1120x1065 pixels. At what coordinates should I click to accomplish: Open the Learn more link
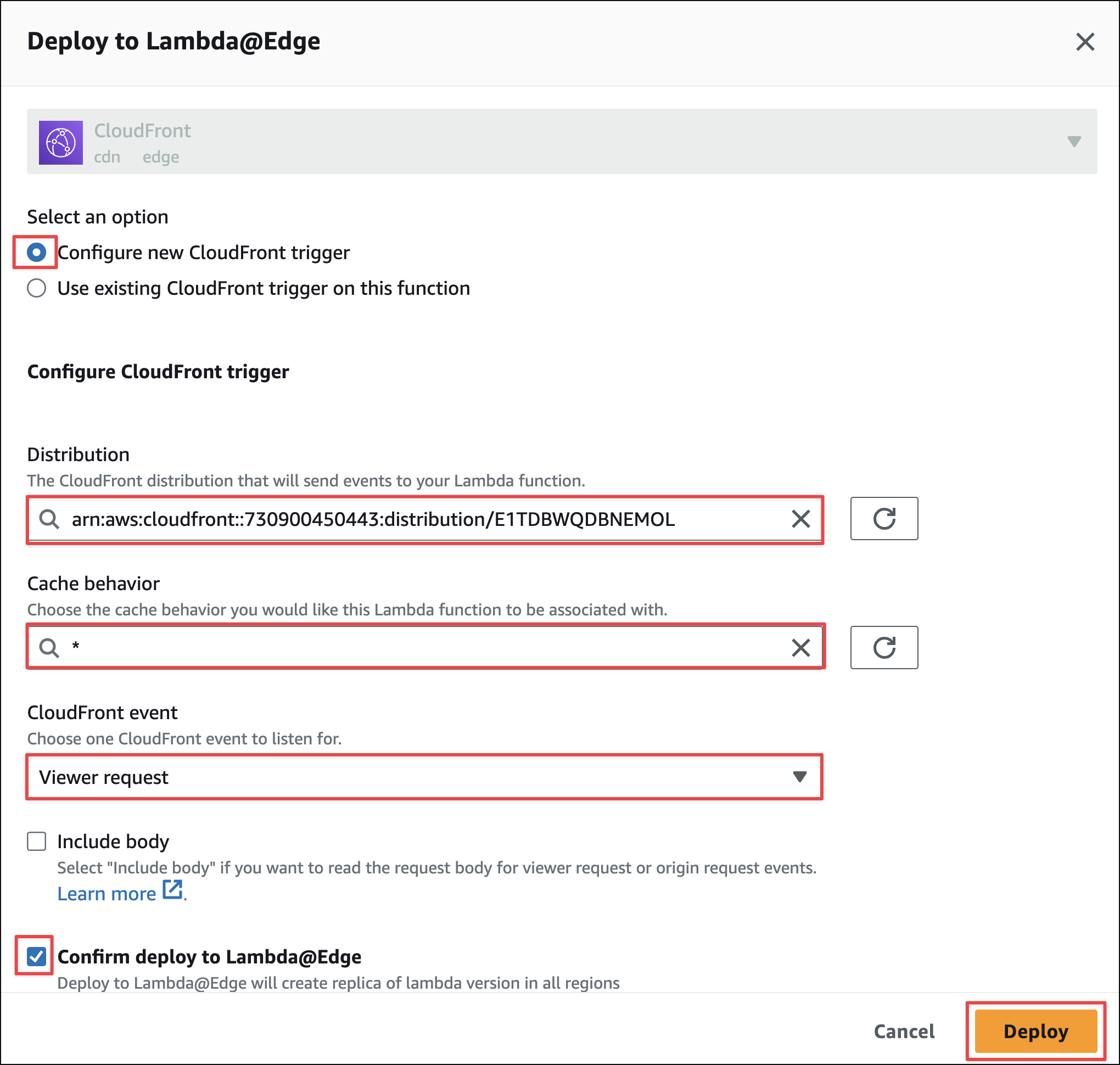pos(106,894)
